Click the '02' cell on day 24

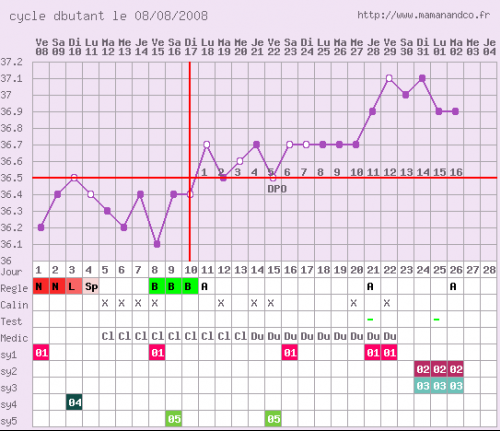pos(422,369)
